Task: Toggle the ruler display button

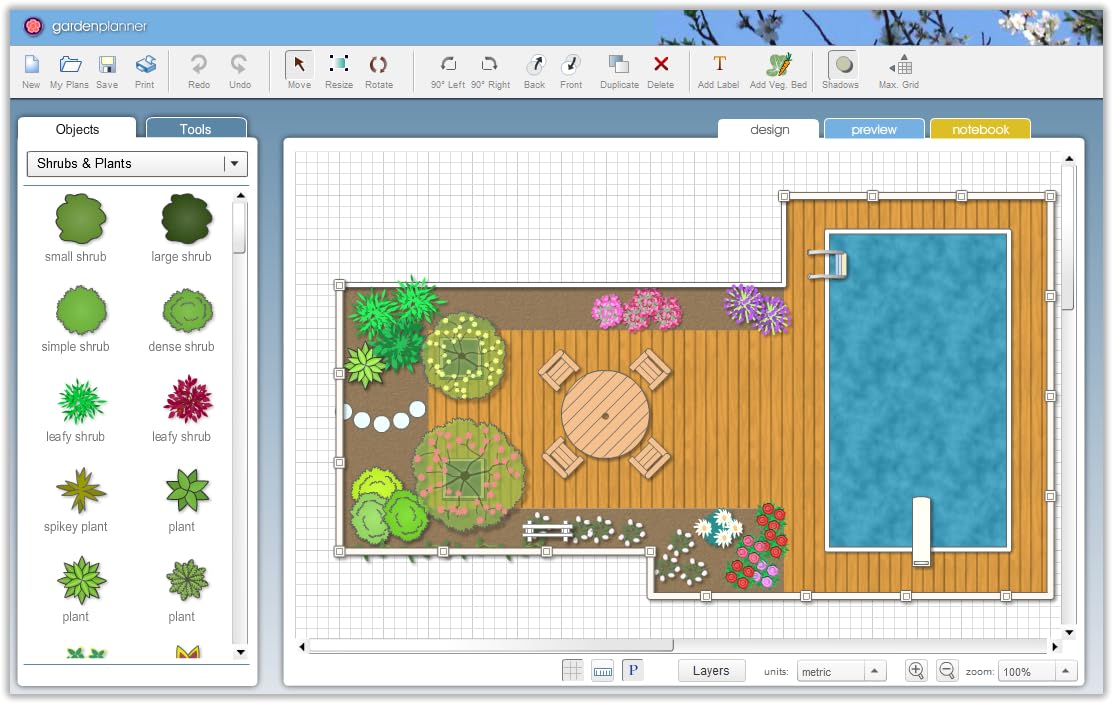Action: [x=602, y=671]
